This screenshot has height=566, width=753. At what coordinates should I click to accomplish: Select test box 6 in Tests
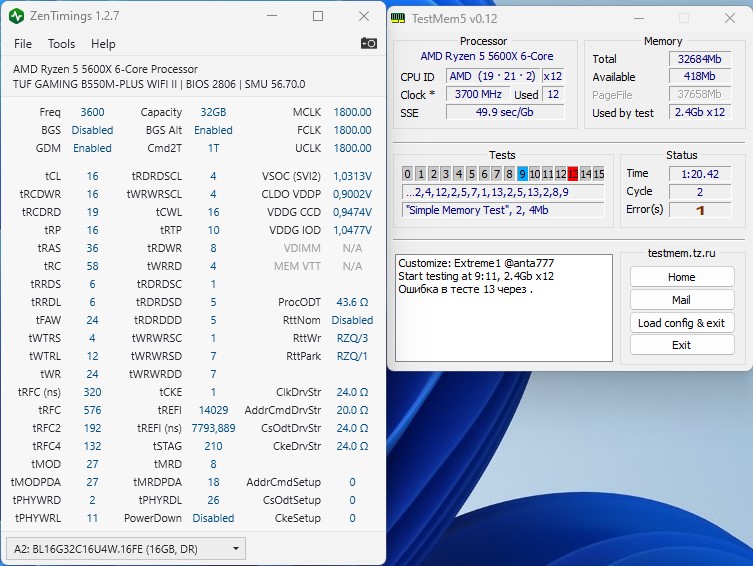click(x=484, y=174)
